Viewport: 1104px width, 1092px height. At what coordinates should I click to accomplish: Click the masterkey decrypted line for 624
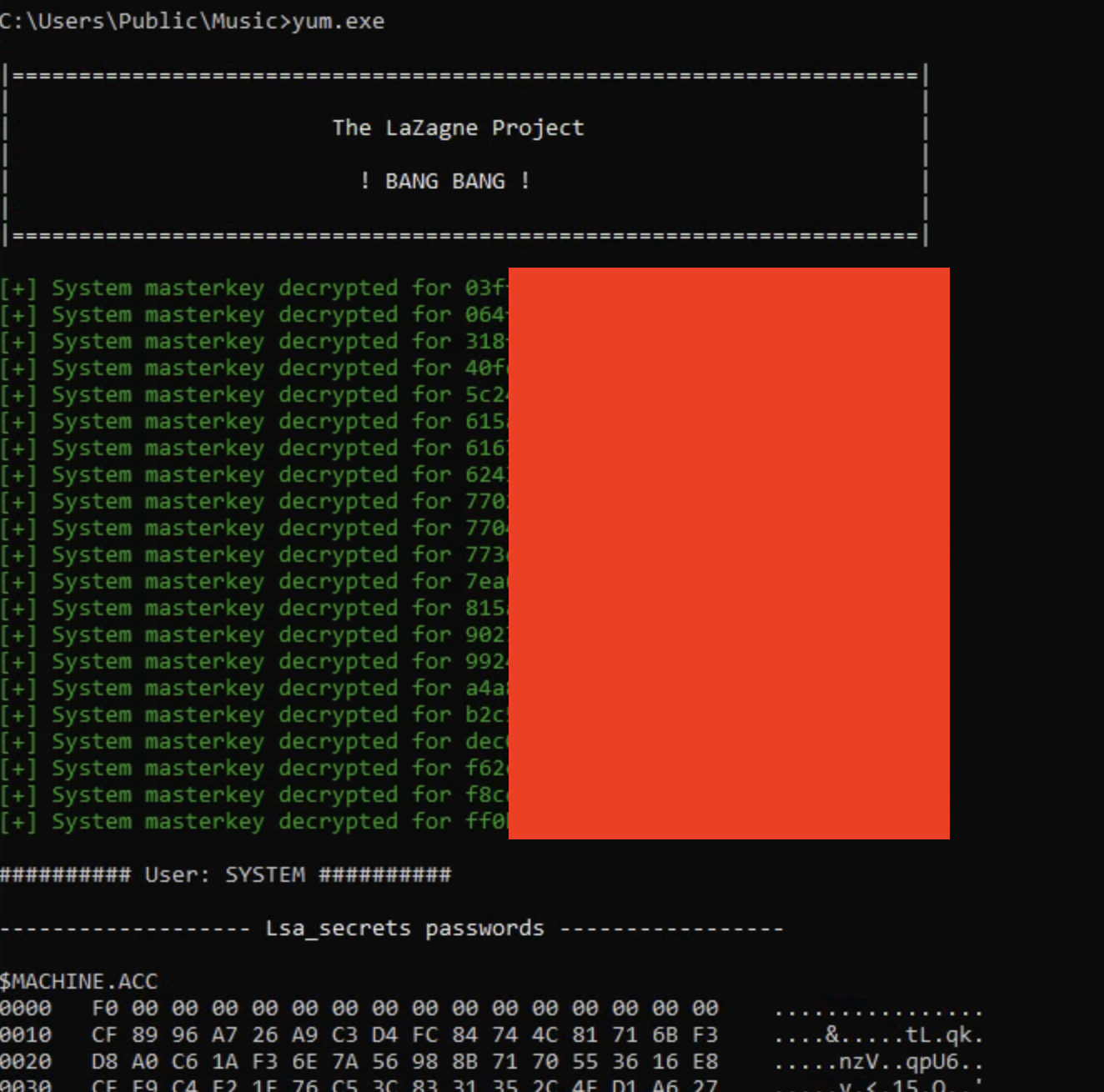click(253, 474)
